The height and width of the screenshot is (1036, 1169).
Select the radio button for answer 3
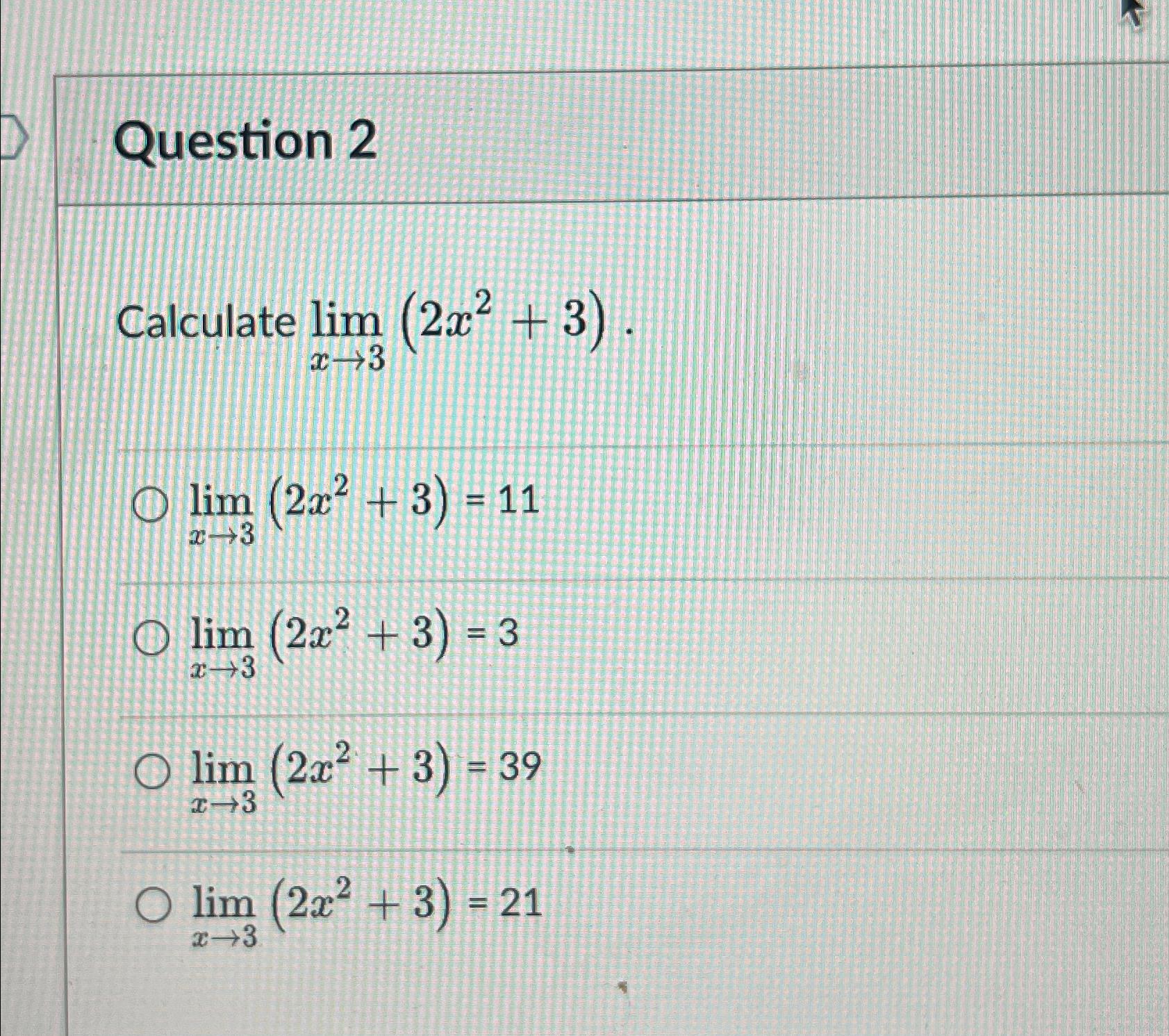[150, 638]
